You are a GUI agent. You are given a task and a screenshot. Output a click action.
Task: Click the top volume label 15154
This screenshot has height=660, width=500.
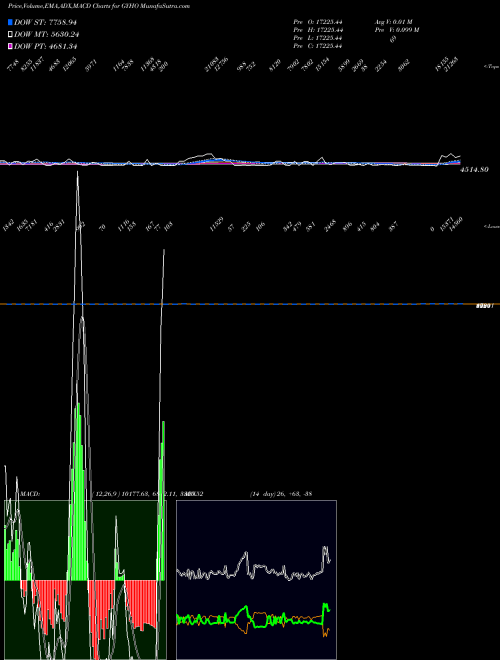point(323,64)
